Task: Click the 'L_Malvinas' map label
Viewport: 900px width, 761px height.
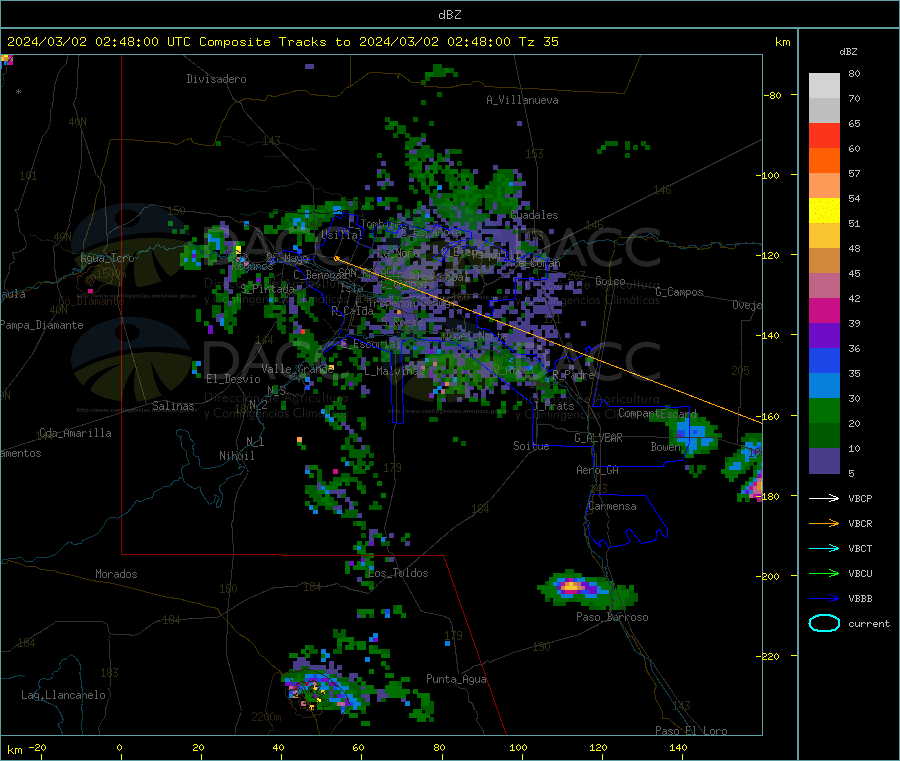Action: click(394, 371)
